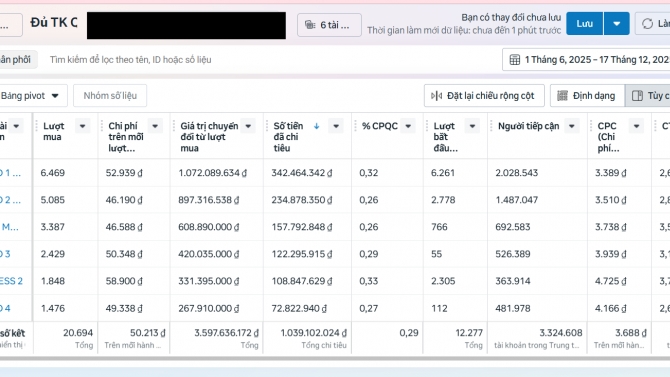Viewport: 670px width, 377px height.
Task: Click drag handle beside Người tiếp cận header
Action: tap(491, 126)
